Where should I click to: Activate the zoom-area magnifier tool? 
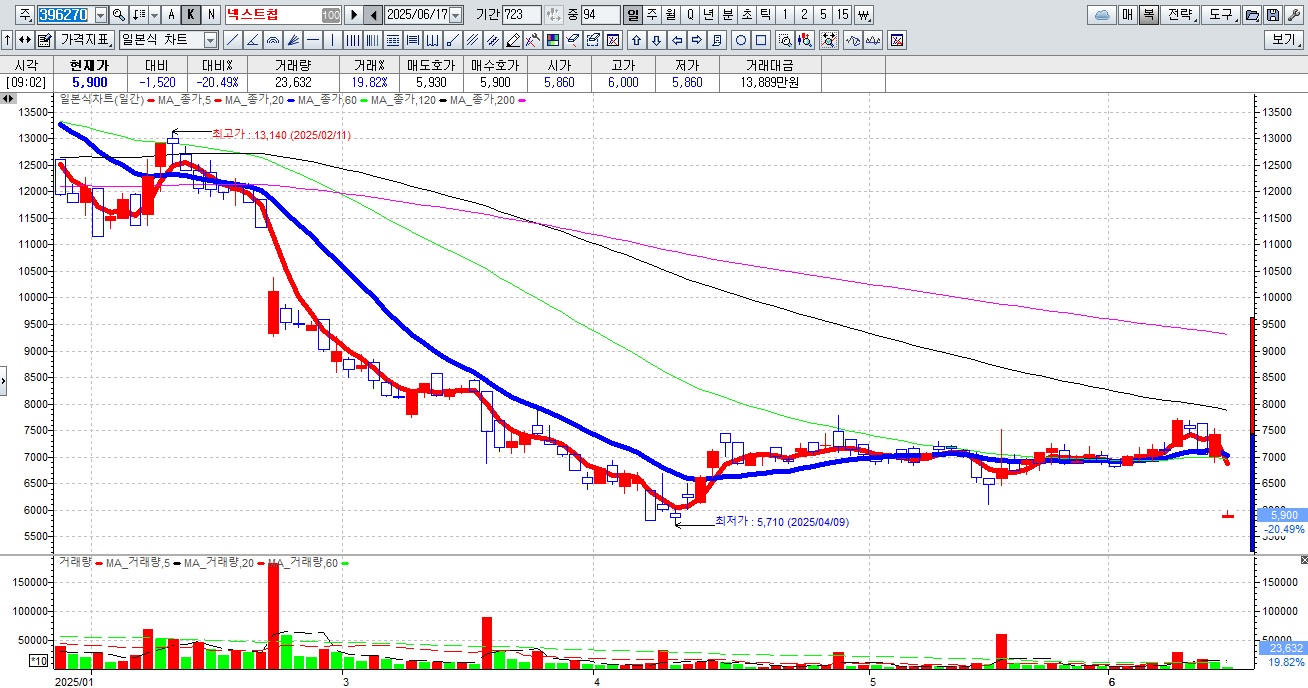point(785,40)
